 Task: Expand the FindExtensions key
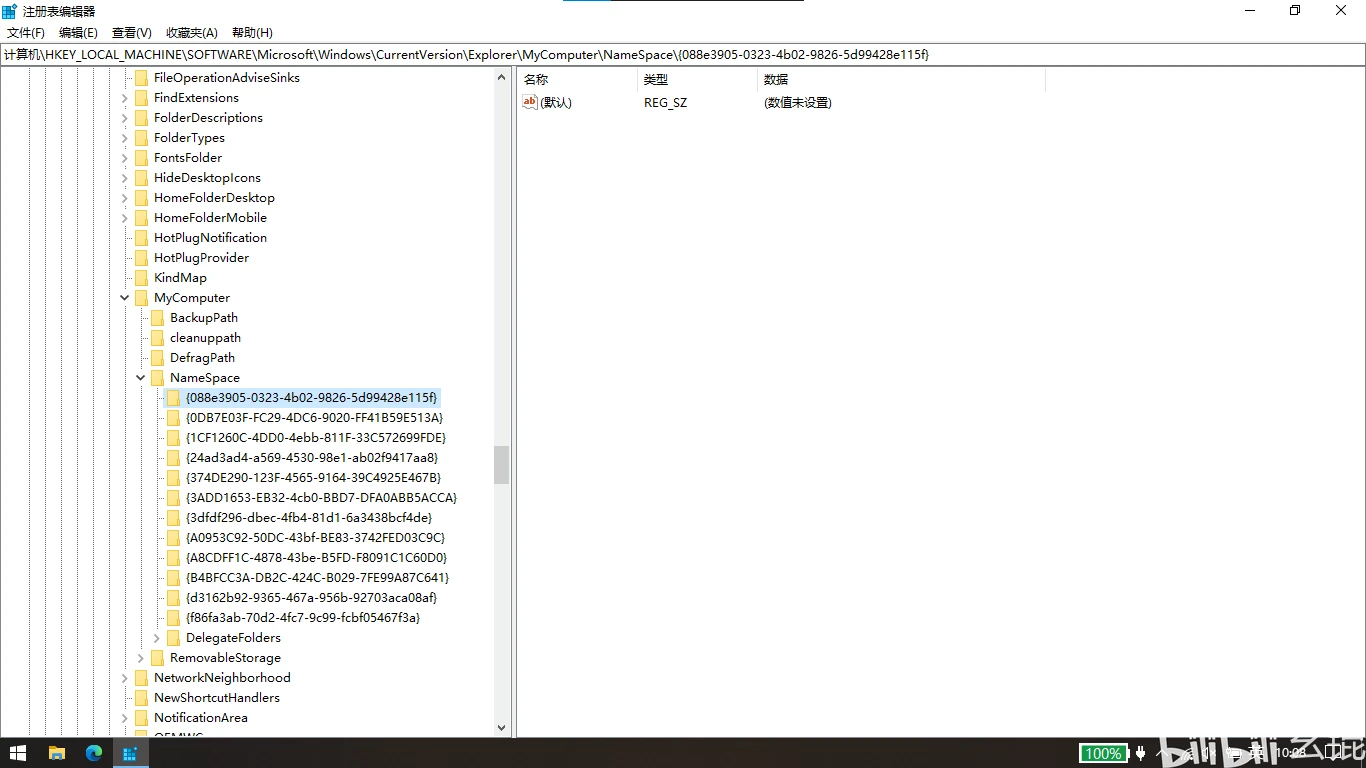[125, 98]
